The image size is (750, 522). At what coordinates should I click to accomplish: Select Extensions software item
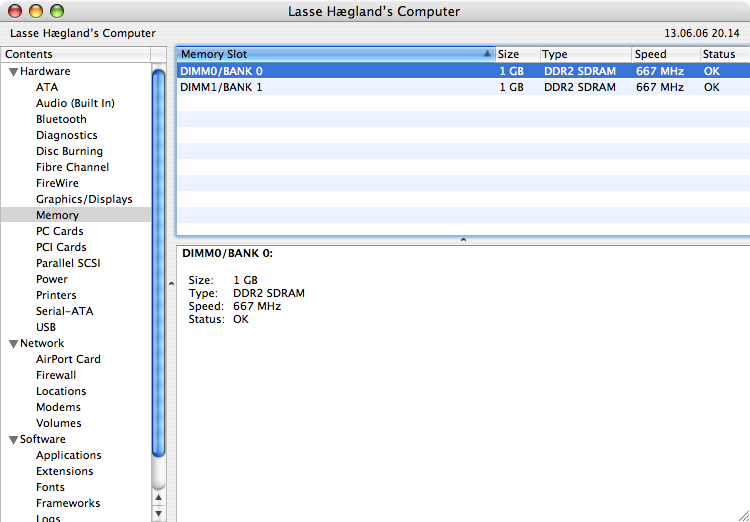point(65,471)
